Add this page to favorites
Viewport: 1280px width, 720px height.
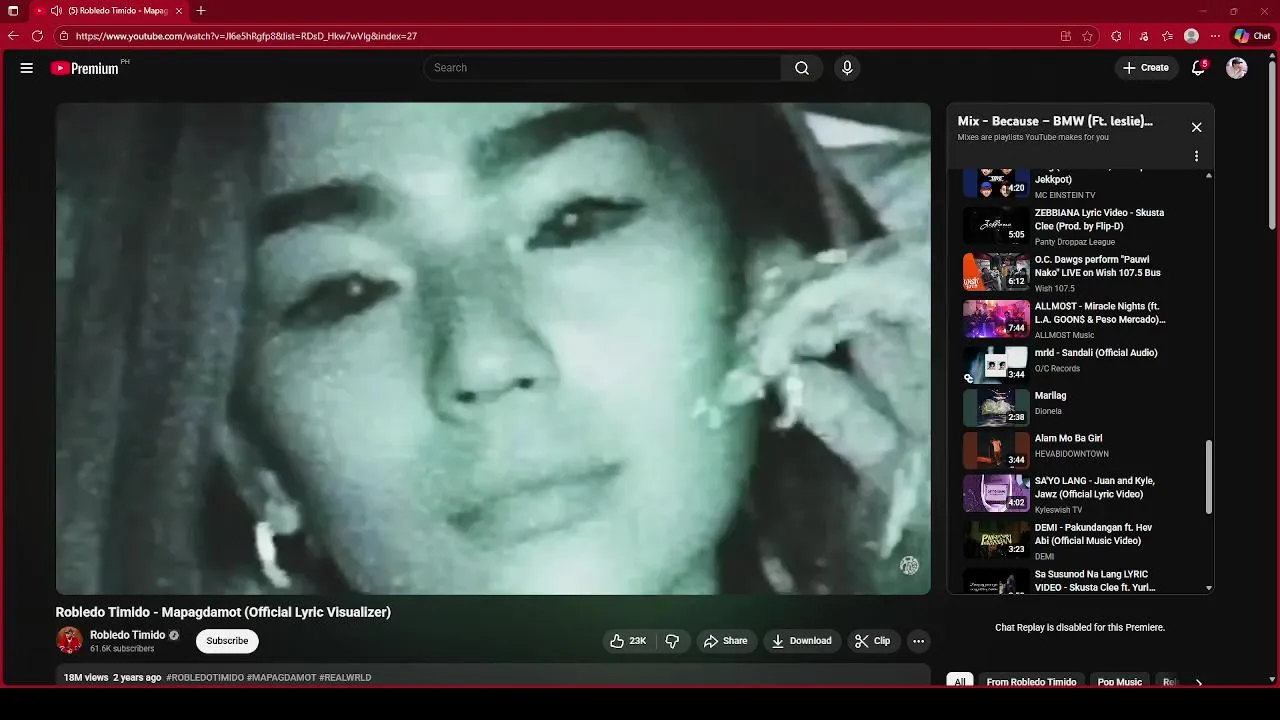point(1087,36)
